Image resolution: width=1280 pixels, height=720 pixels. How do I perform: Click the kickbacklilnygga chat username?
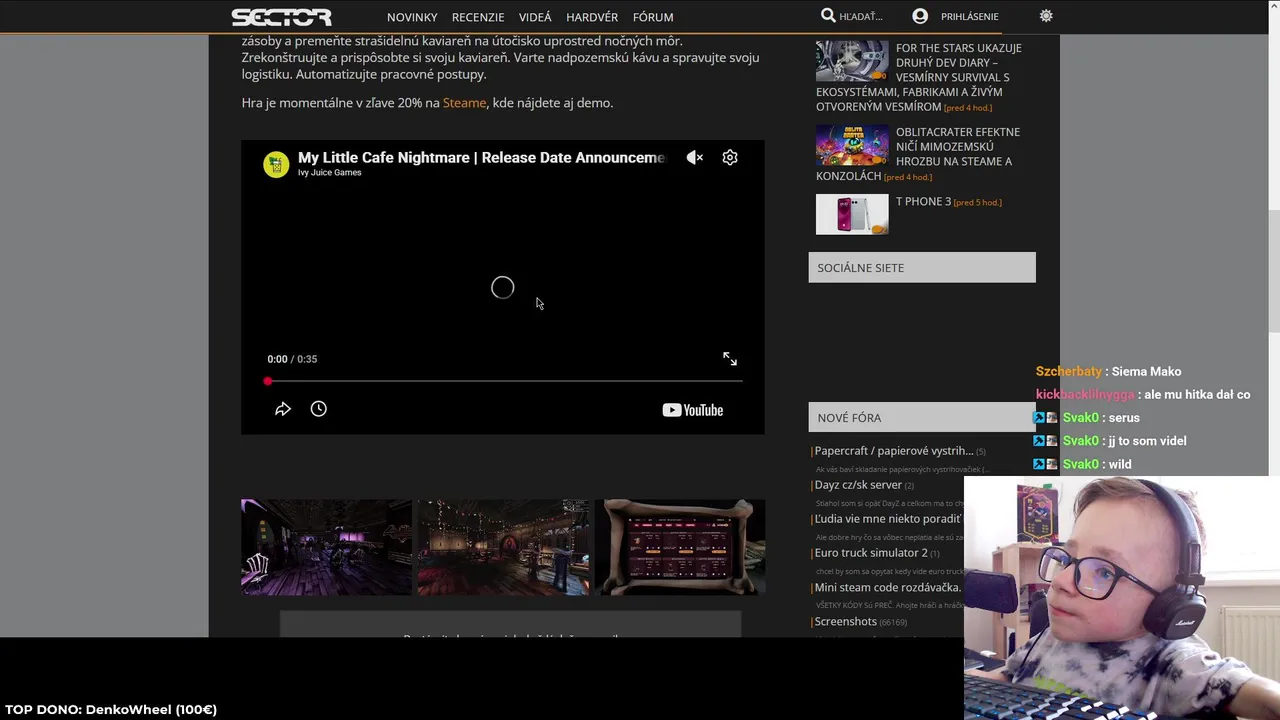pos(1085,395)
